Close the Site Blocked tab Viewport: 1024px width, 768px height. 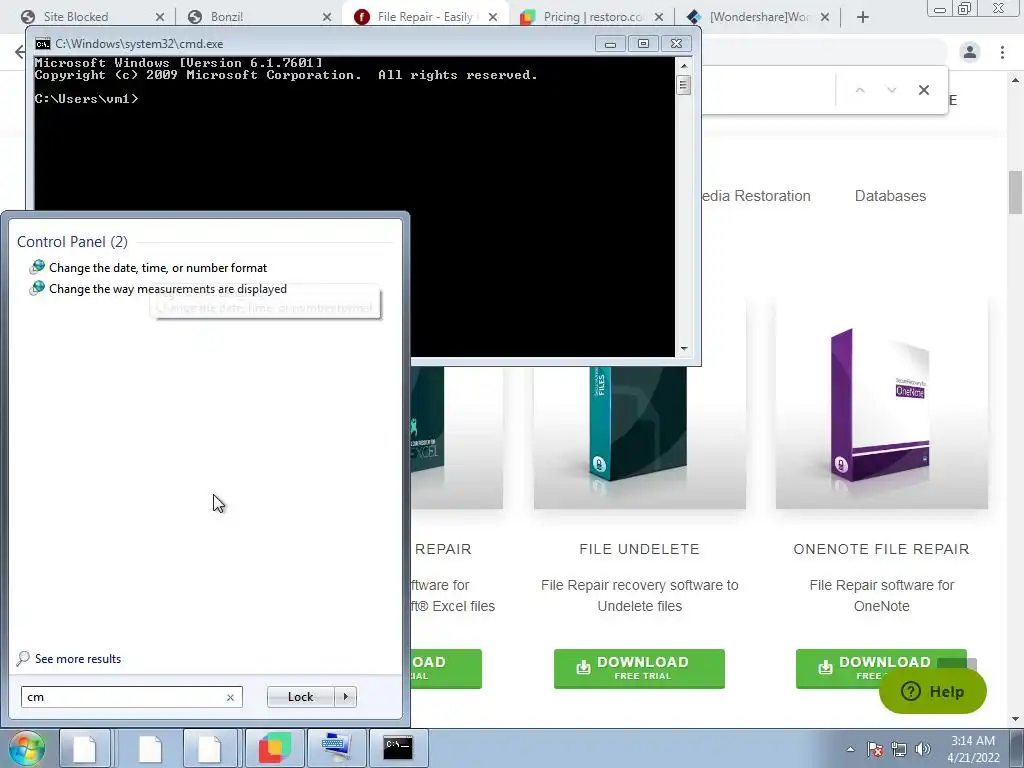pyautogui.click(x=160, y=17)
